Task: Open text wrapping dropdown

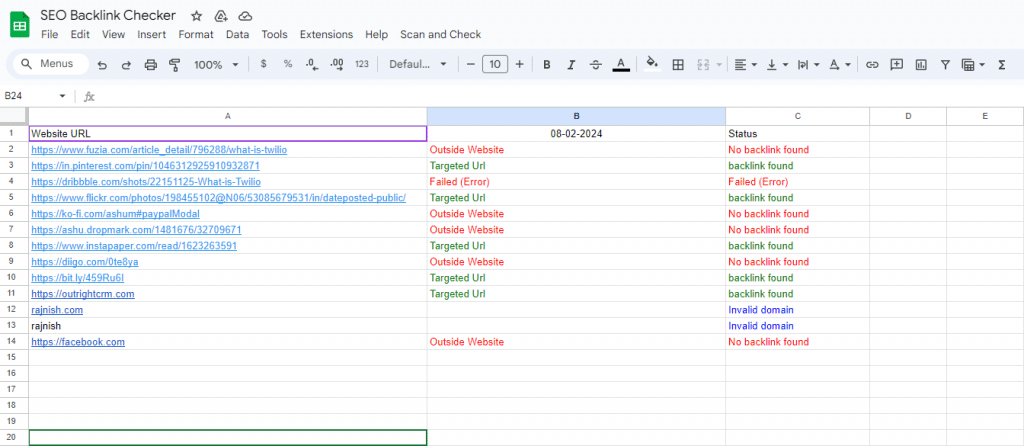Action: [x=808, y=64]
